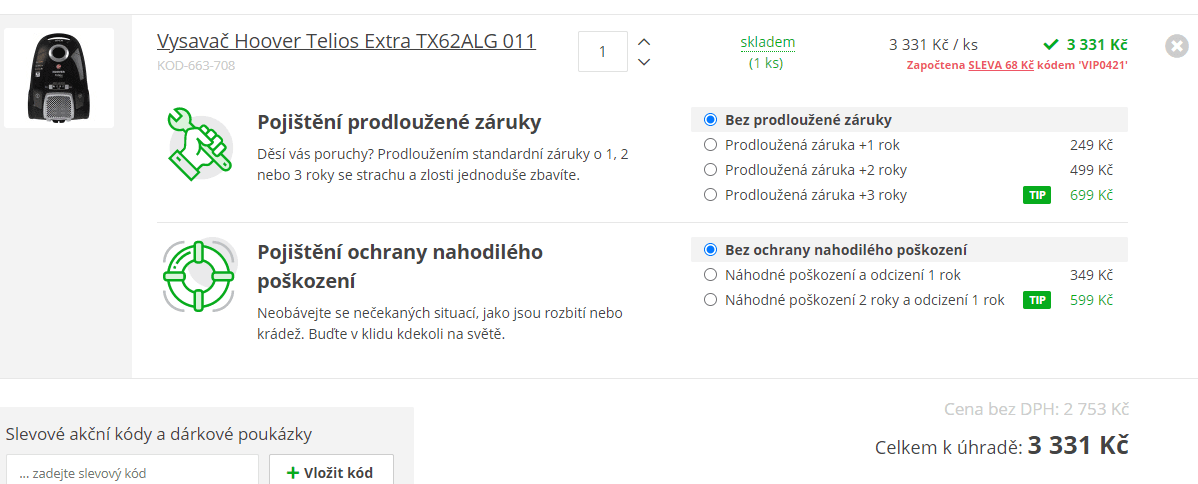Click the (1 ks) stock count text
This screenshot has width=1198, height=484.
(766, 63)
